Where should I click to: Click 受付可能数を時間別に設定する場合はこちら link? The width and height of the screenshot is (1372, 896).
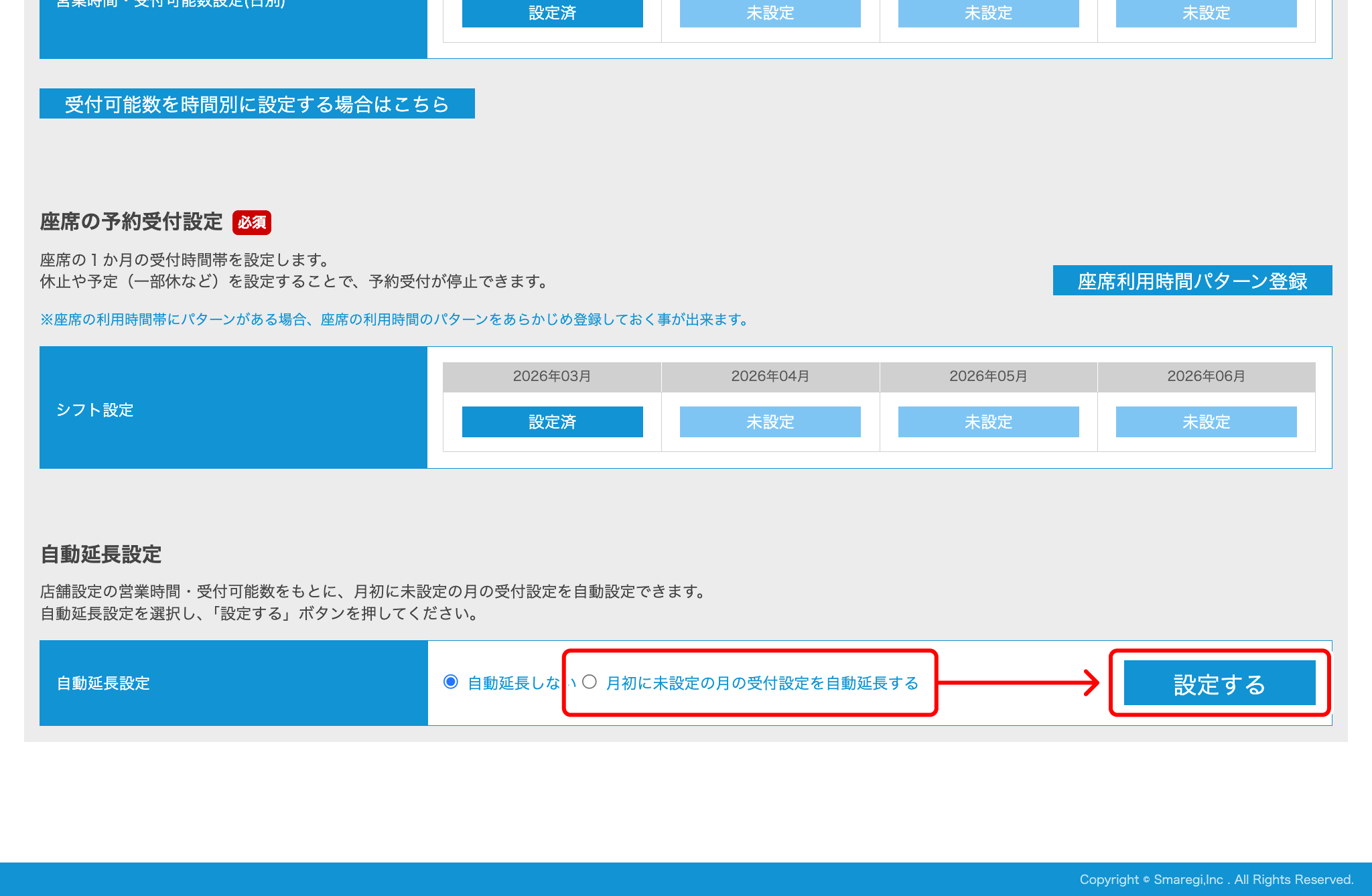click(257, 104)
